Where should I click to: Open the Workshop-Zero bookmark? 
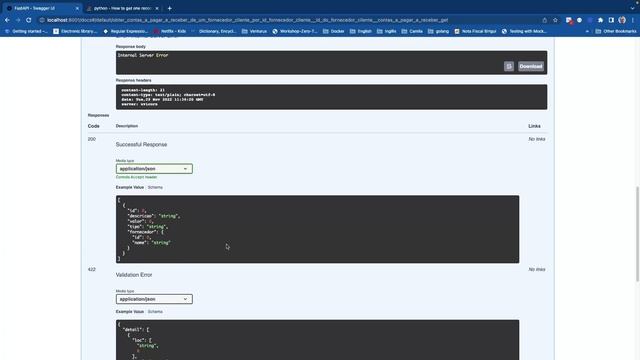click(x=295, y=31)
